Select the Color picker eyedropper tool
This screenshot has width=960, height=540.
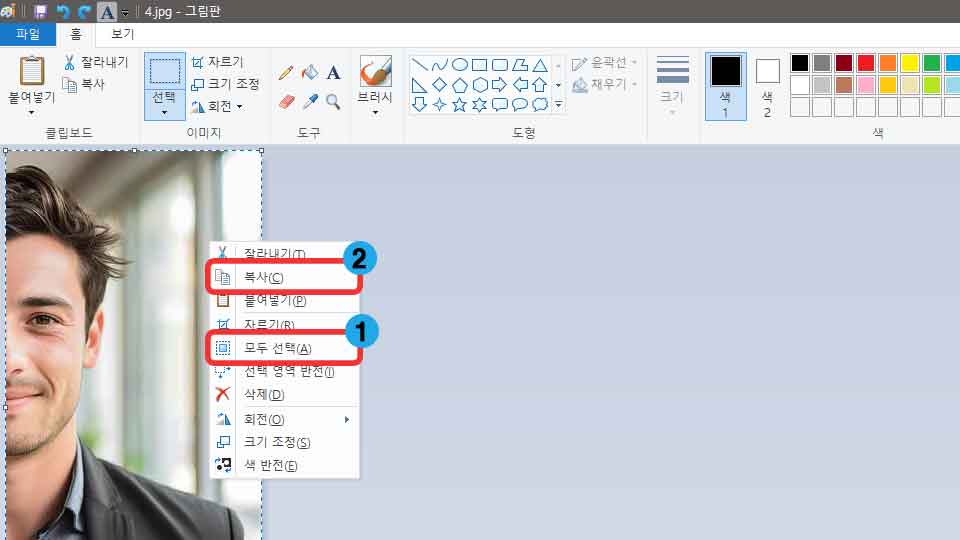click(x=310, y=102)
